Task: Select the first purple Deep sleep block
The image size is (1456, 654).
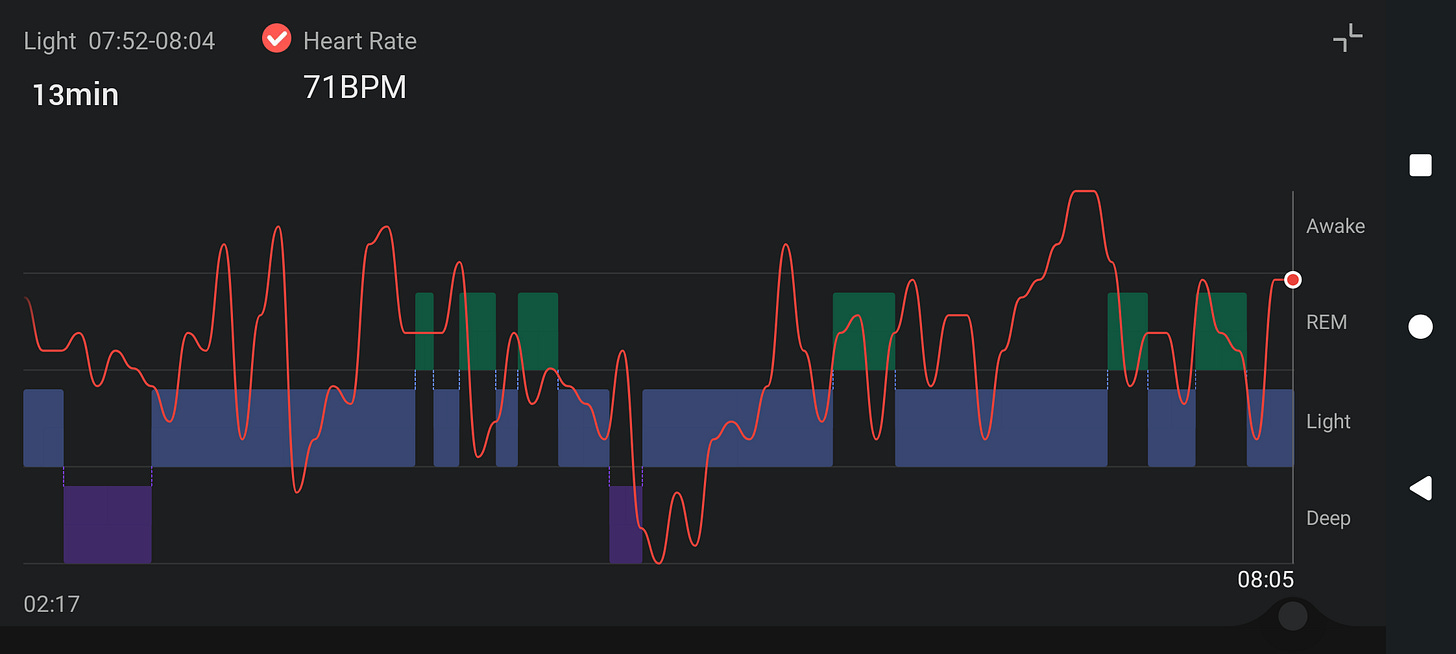Action: click(x=107, y=525)
